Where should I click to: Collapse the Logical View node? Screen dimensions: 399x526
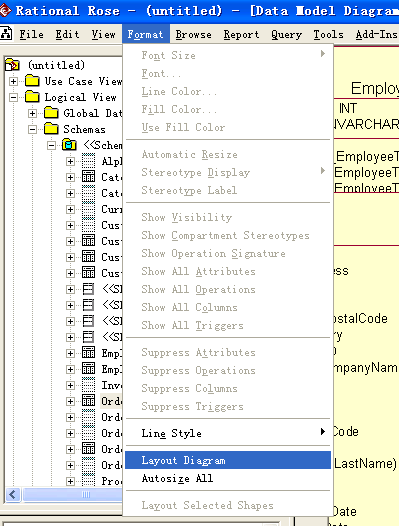[13, 97]
